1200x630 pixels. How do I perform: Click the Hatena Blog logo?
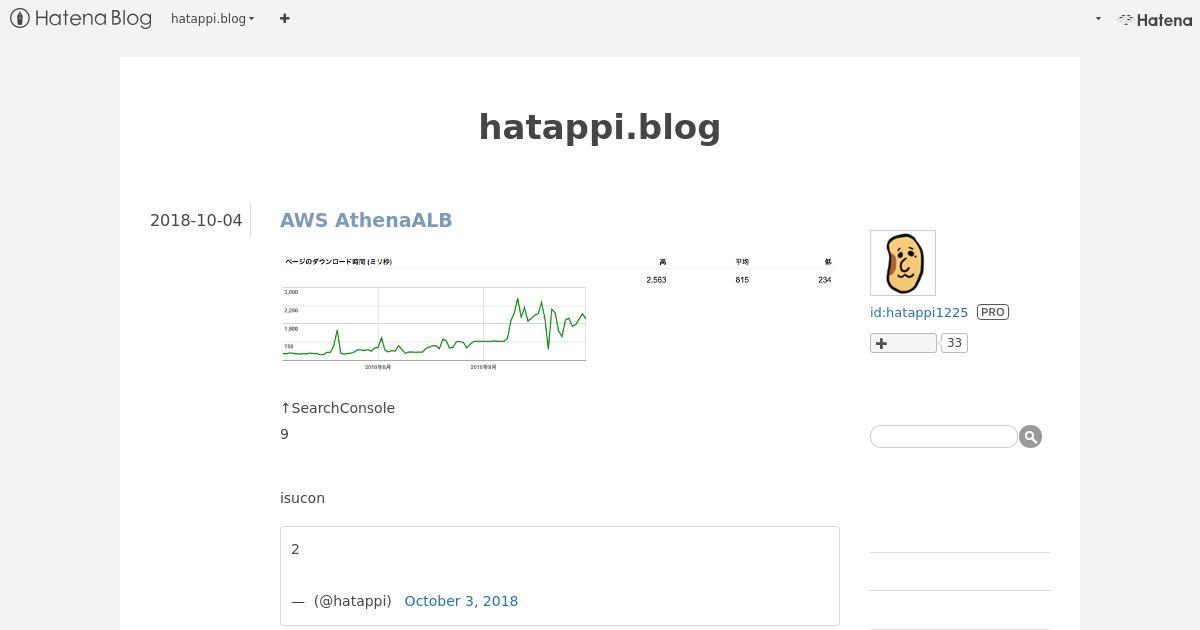coord(81,18)
